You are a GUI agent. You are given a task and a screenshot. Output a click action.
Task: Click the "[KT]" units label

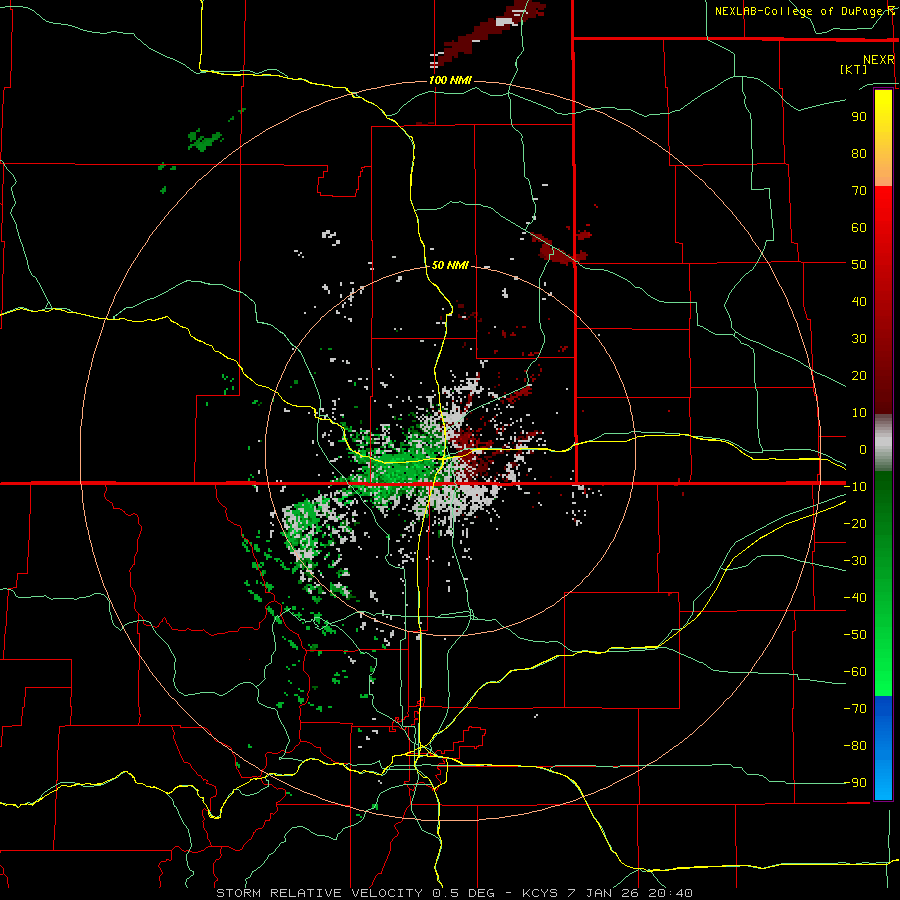(854, 69)
